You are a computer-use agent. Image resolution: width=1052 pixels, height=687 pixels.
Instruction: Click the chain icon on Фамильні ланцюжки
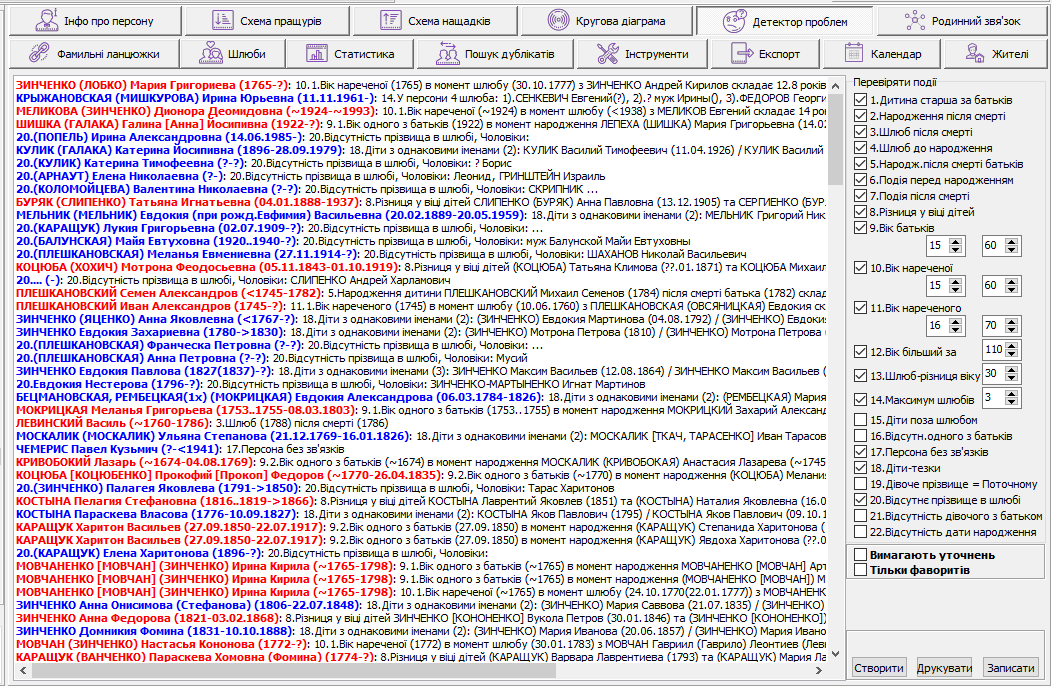click(39, 54)
